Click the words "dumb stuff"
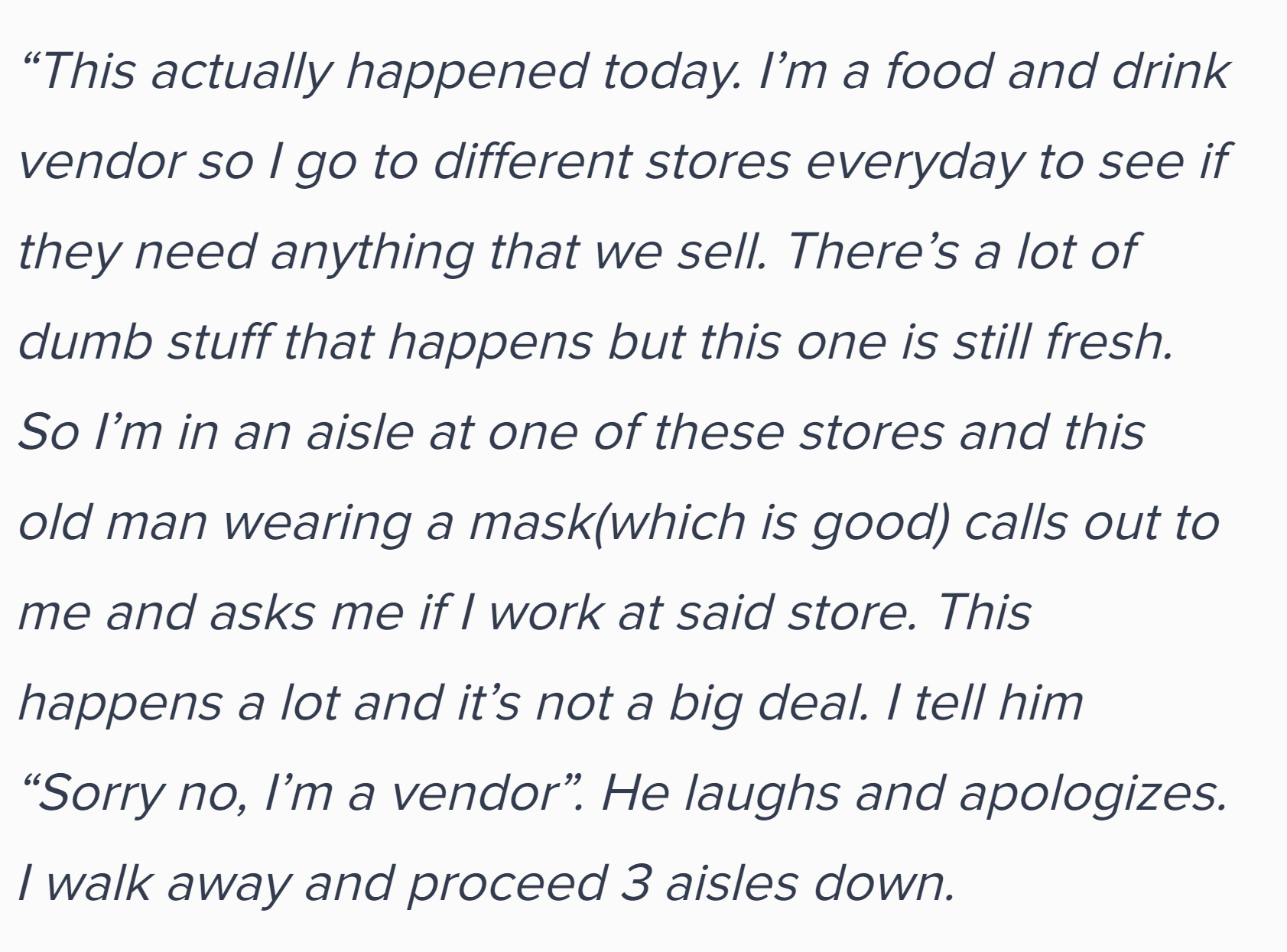Image resolution: width=1287 pixels, height=952 pixels. click(x=142, y=341)
